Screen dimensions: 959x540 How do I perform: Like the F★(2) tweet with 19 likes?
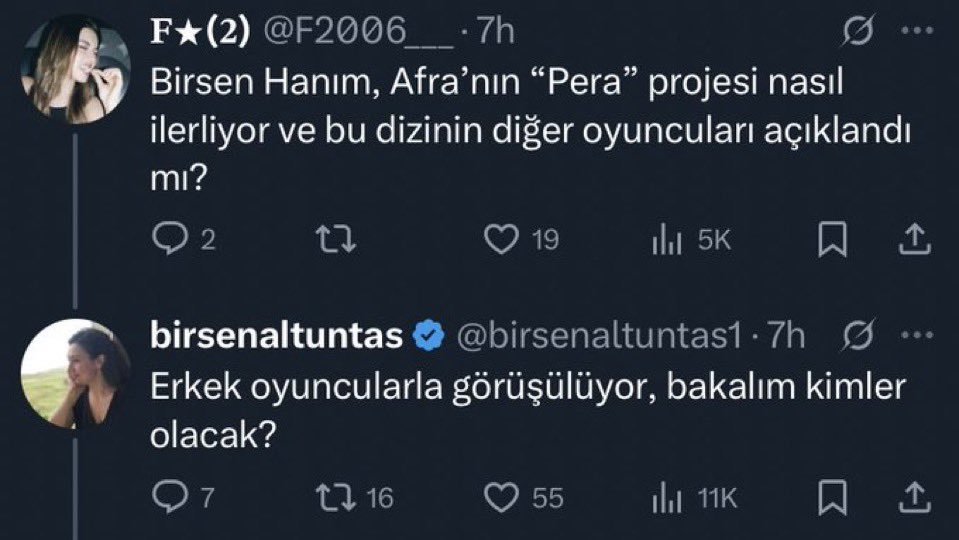(499, 240)
